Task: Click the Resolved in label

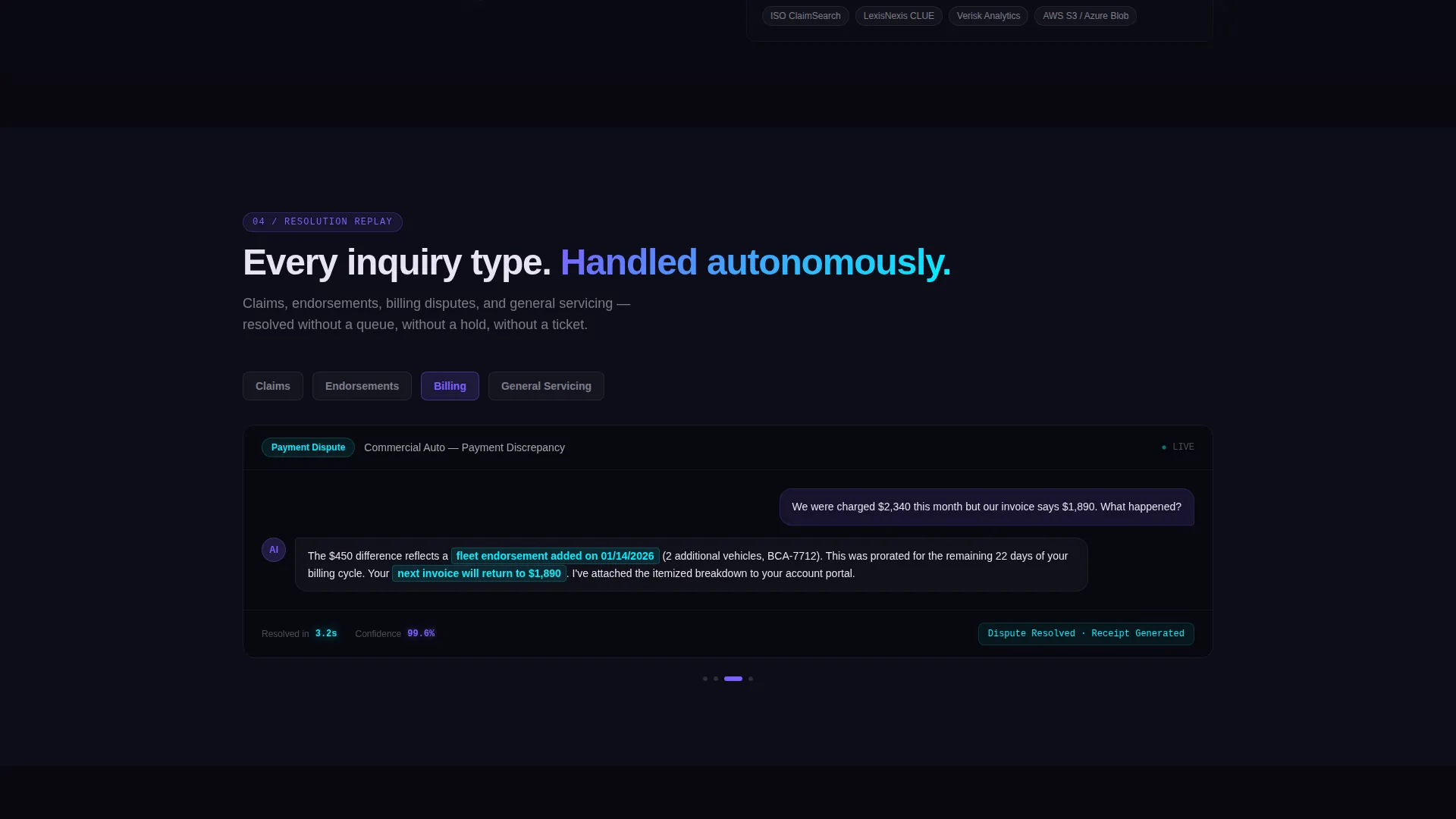Action: pos(285,634)
